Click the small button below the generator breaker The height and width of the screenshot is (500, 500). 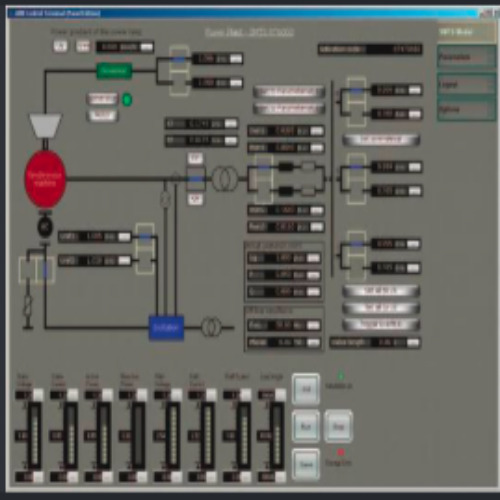[195, 199]
